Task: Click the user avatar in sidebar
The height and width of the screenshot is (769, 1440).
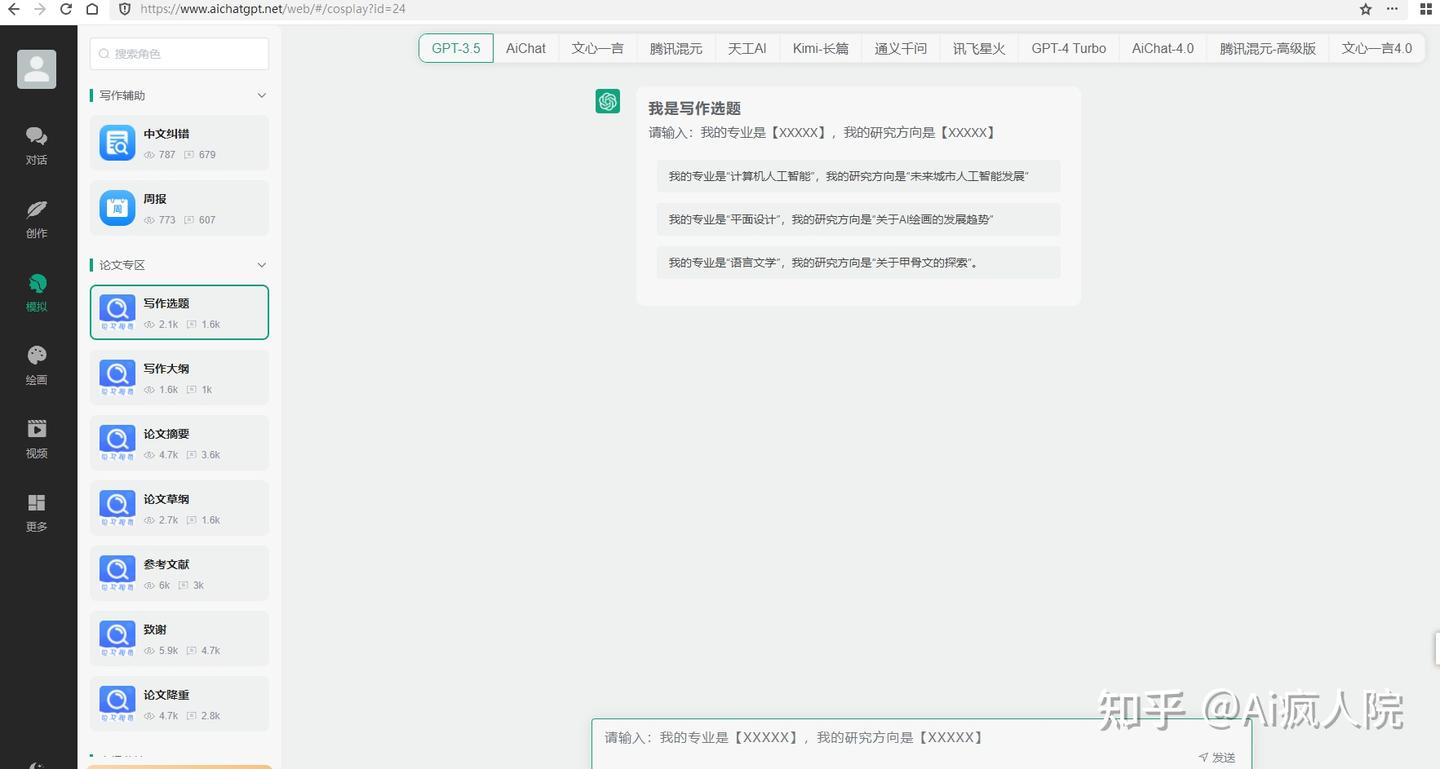Action: 37,69
